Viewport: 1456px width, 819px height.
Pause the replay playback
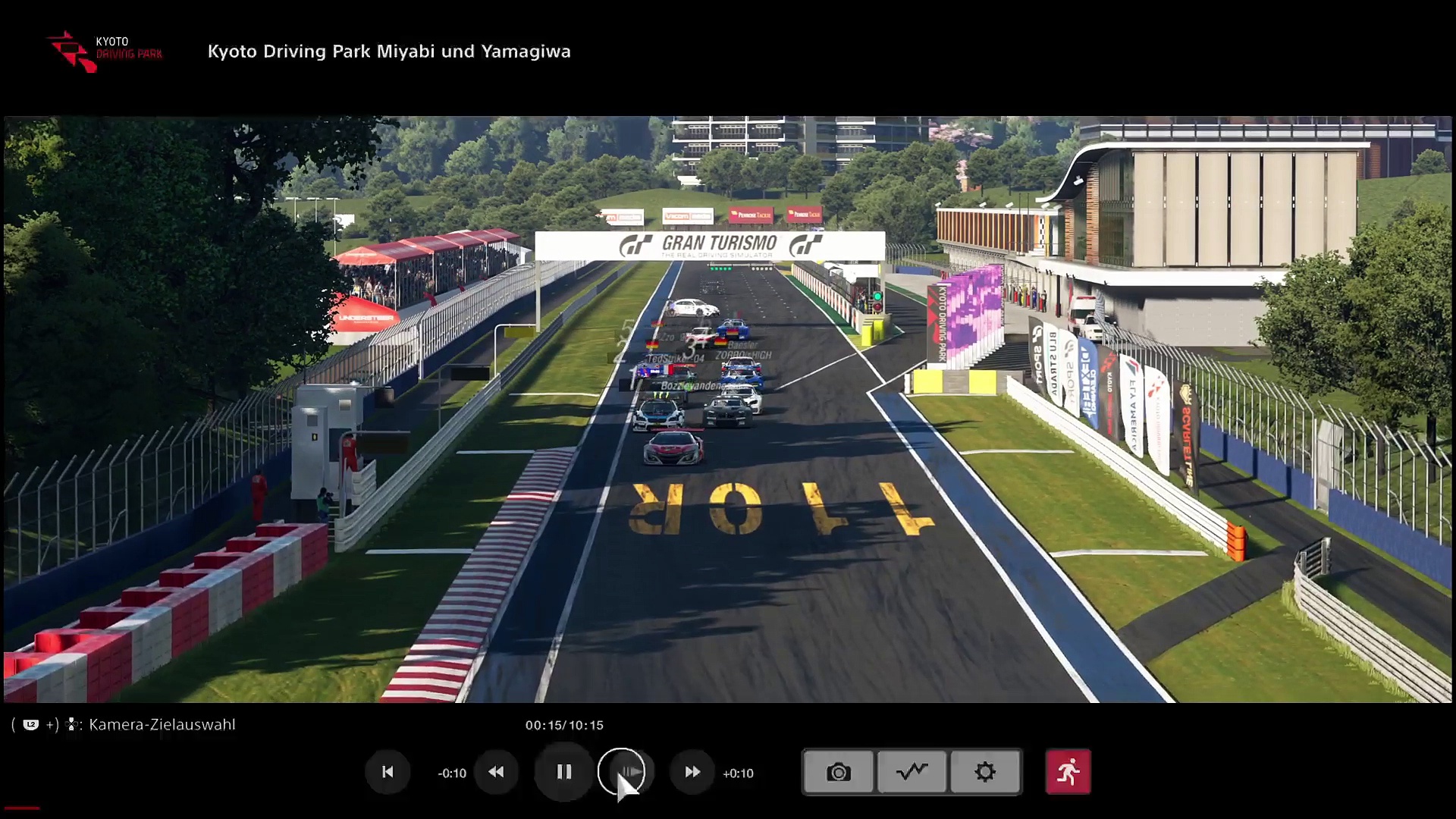tap(563, 772)
